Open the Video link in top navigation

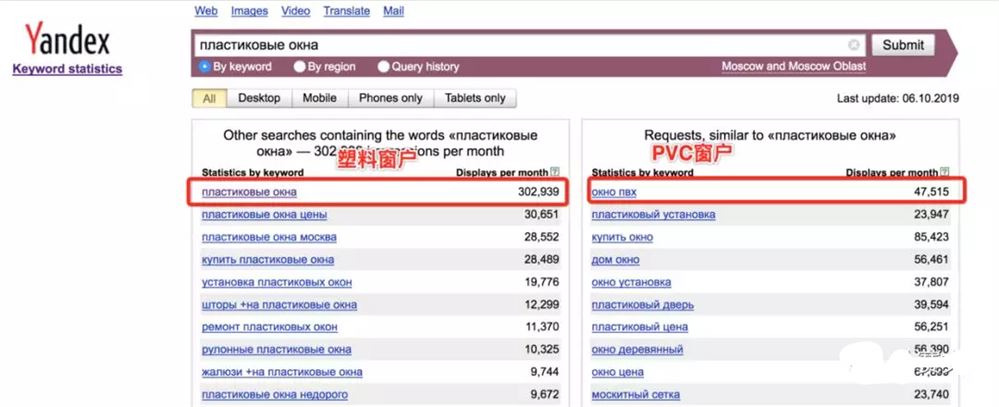(x=296, y=11)
